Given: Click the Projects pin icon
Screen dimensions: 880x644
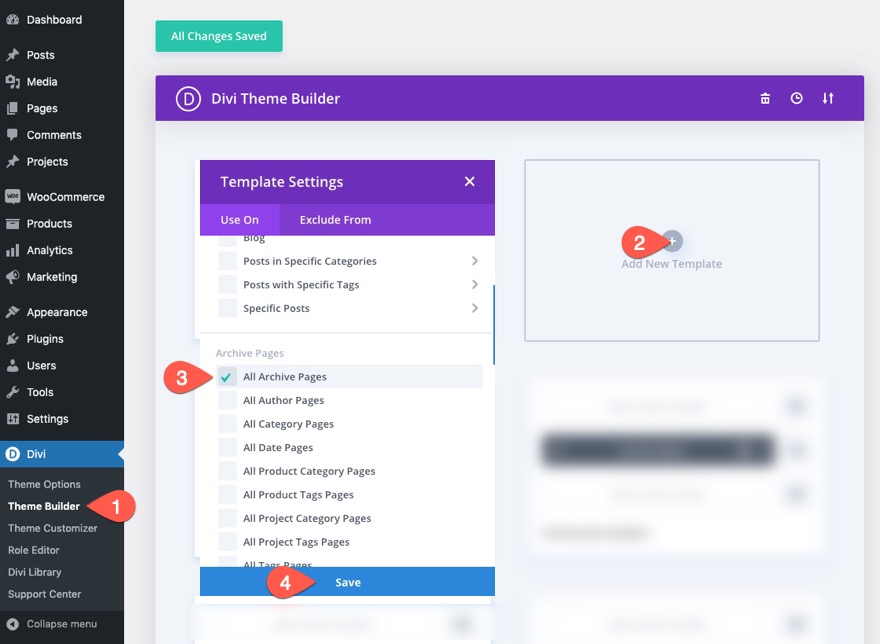Looking at the screenshot, I should coord(12,162).
